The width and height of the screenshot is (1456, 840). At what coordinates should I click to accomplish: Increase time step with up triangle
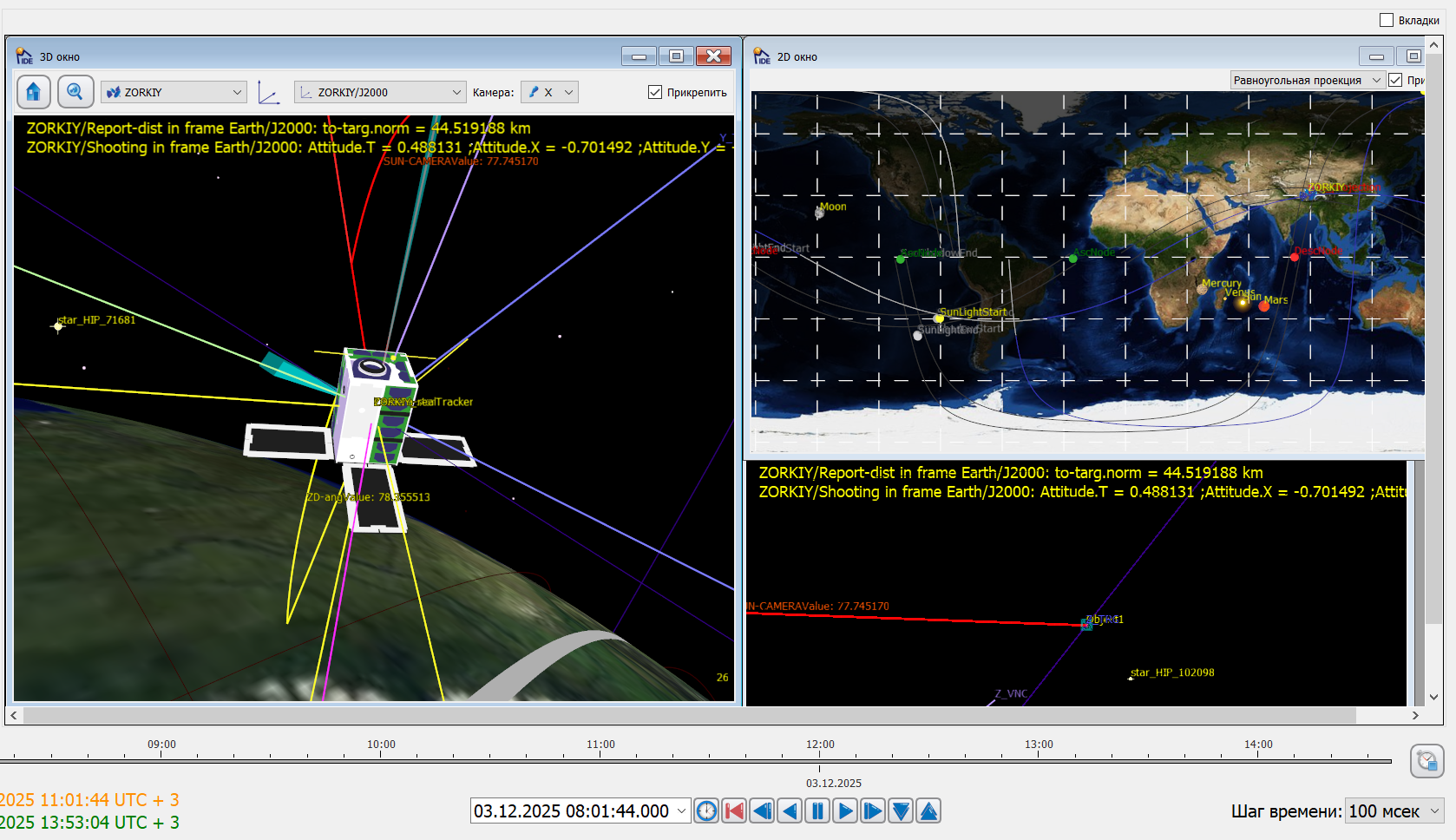click(x=928, y=811)
